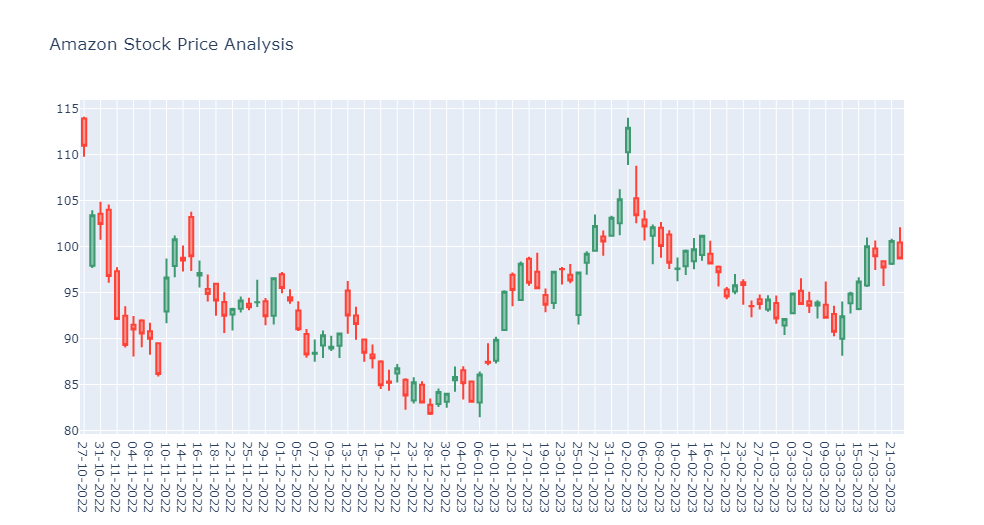The image size is (984, 525).
Task: Click the last red candle at the chart's right edge
Action: pos(899,250)
